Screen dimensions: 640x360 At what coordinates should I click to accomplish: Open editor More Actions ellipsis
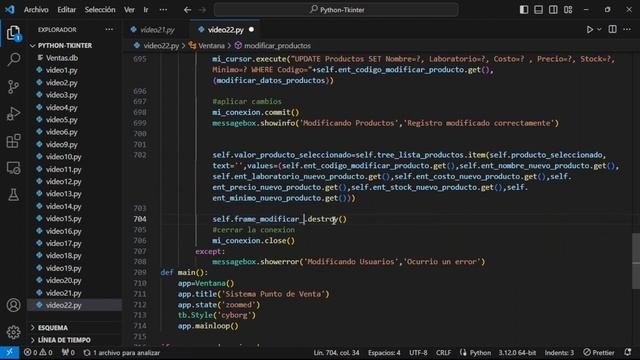(x=627, y=29)
